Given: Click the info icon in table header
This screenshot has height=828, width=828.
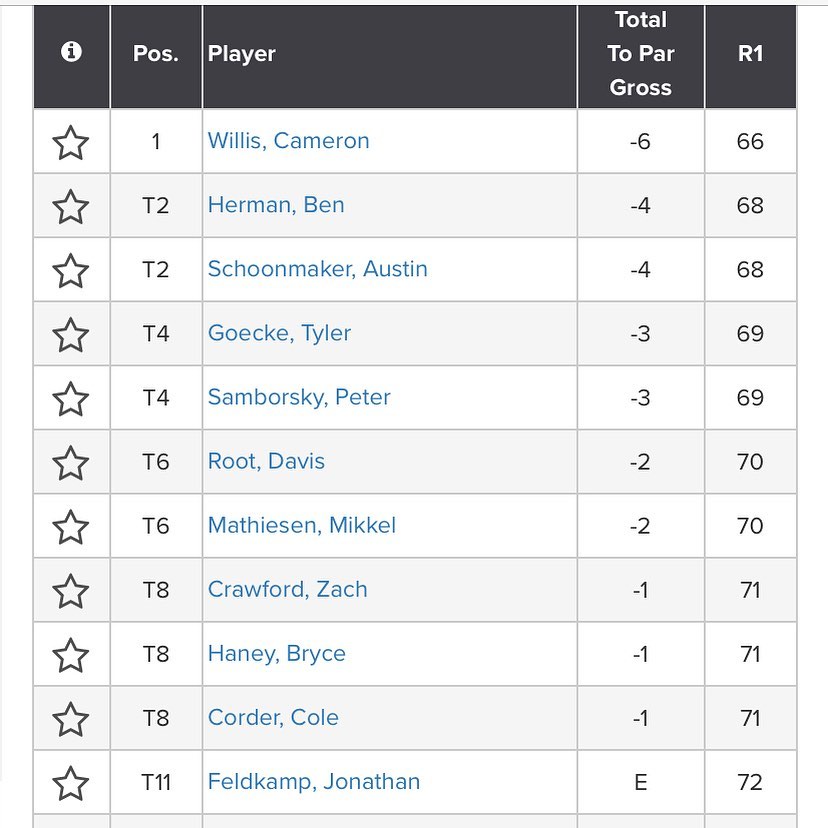Looking at the screenshot, I should (x=71, y=53).
